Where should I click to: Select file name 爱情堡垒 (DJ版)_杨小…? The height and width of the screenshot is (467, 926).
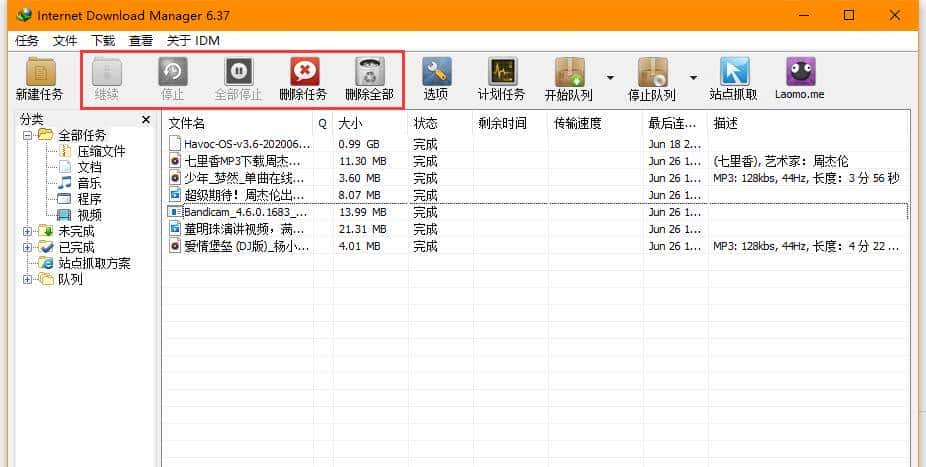click(x=247, y=246)
